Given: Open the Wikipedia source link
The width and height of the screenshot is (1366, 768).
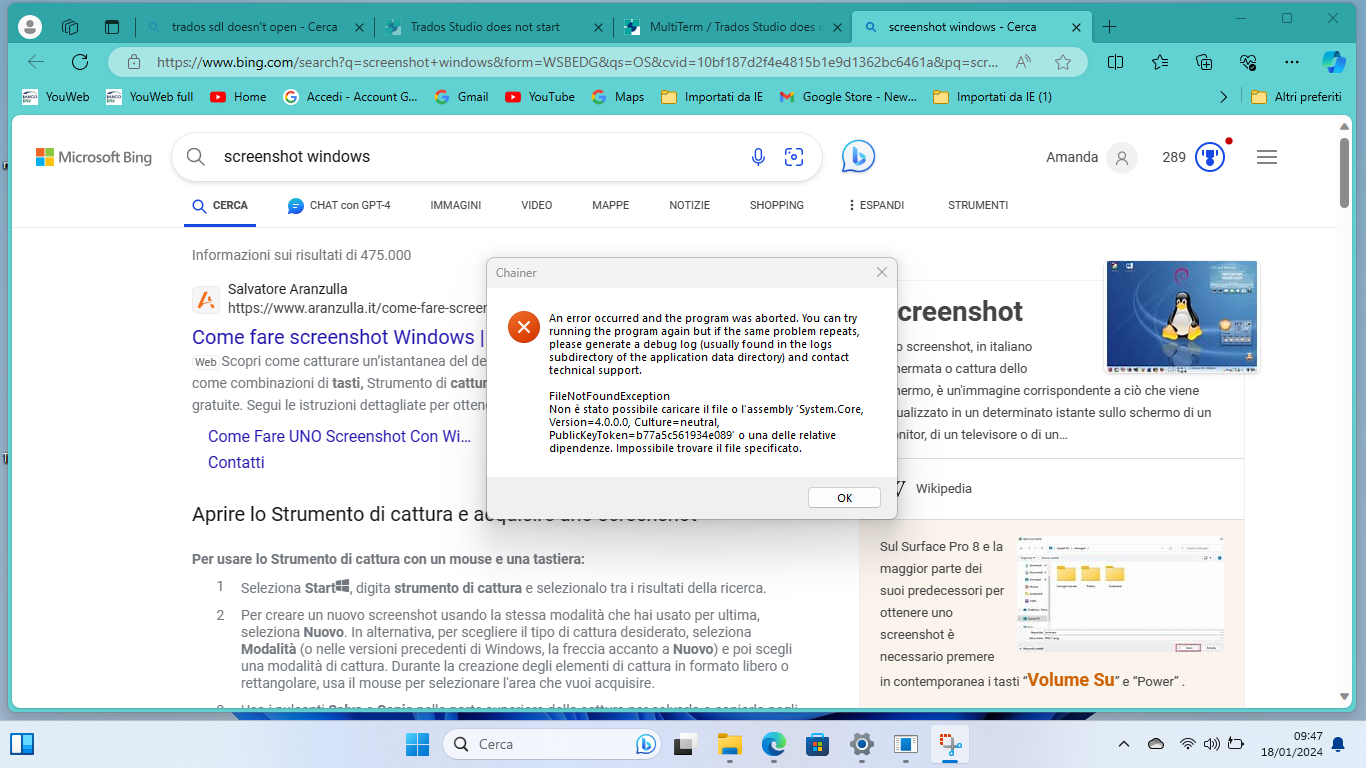Looking at the screenshot, I should pyautogui.click(x=943, y=489).
